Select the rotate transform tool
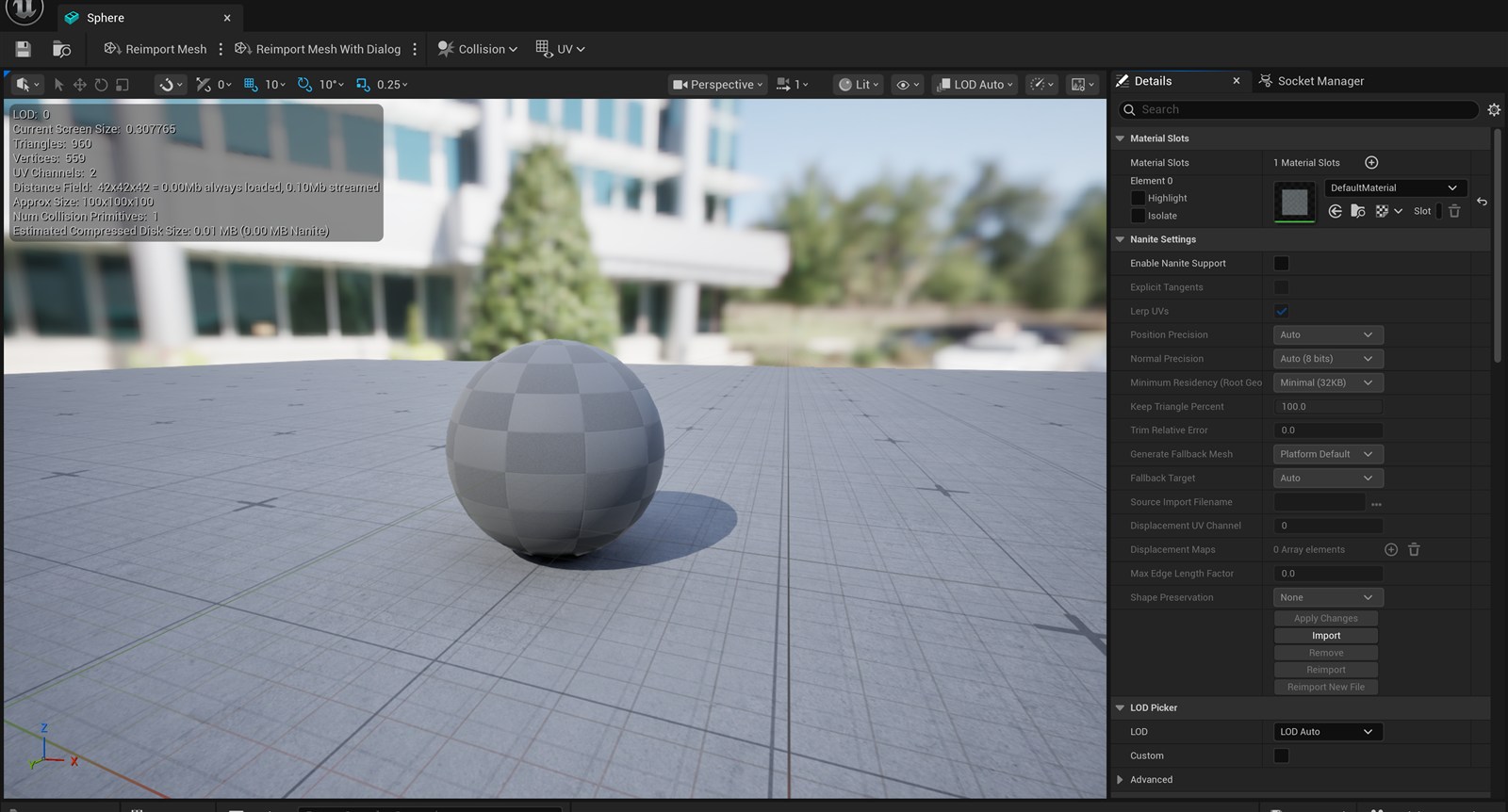 [x=101, y=85]
